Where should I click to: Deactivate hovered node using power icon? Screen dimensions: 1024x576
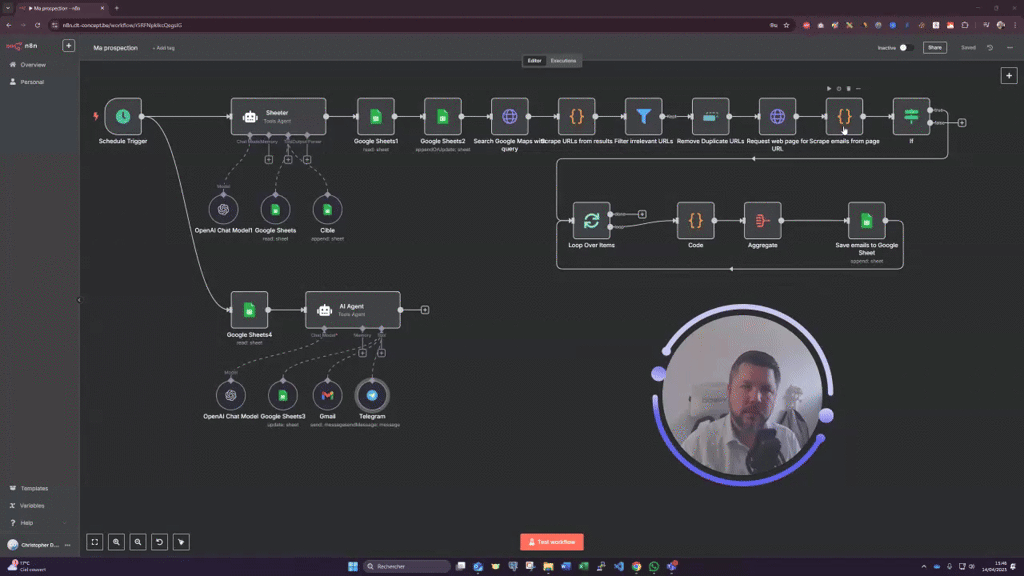point(839,89)
